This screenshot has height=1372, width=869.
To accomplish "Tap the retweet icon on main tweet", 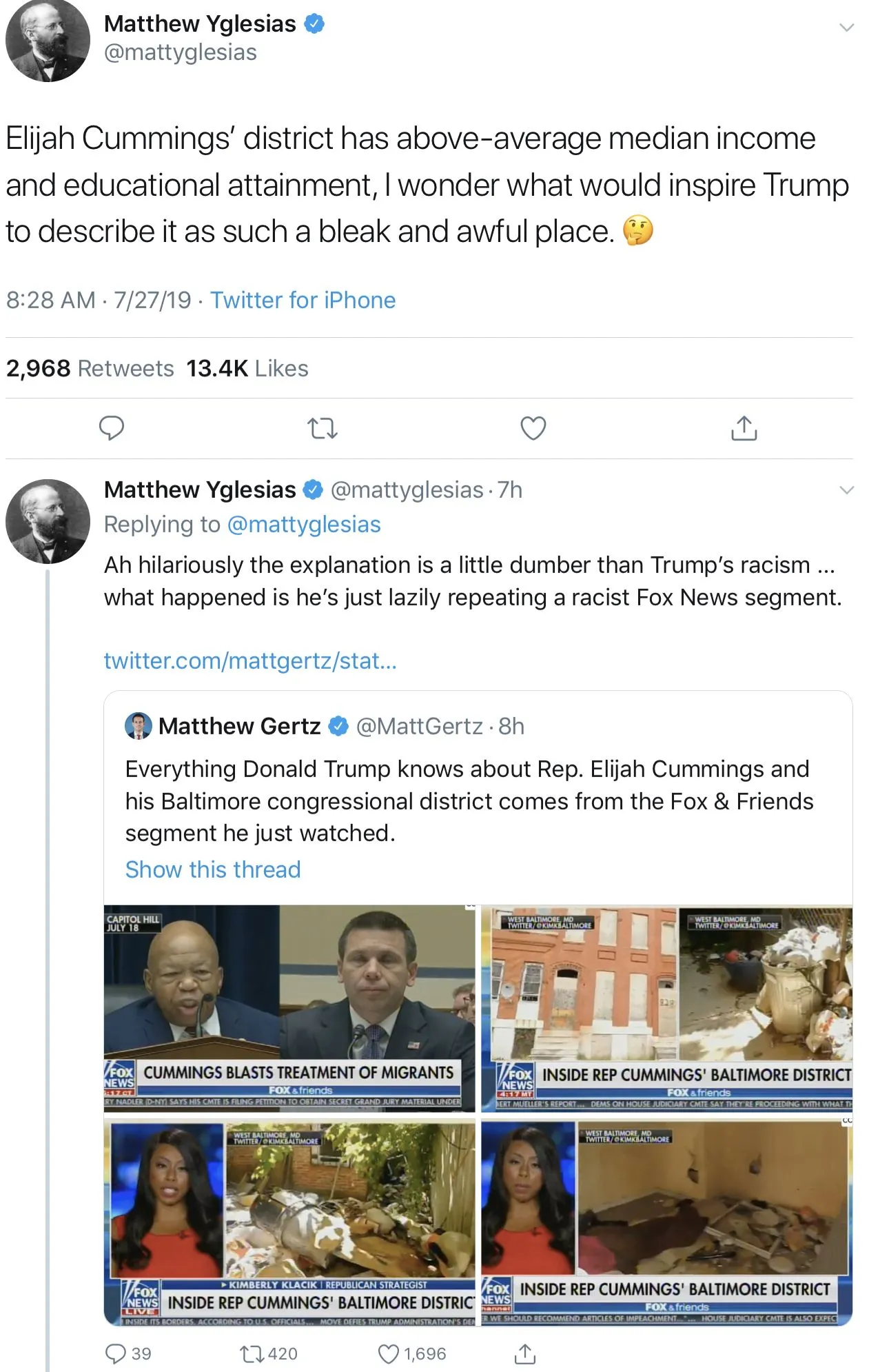I will pyautogui.click(x=322, y=428).
